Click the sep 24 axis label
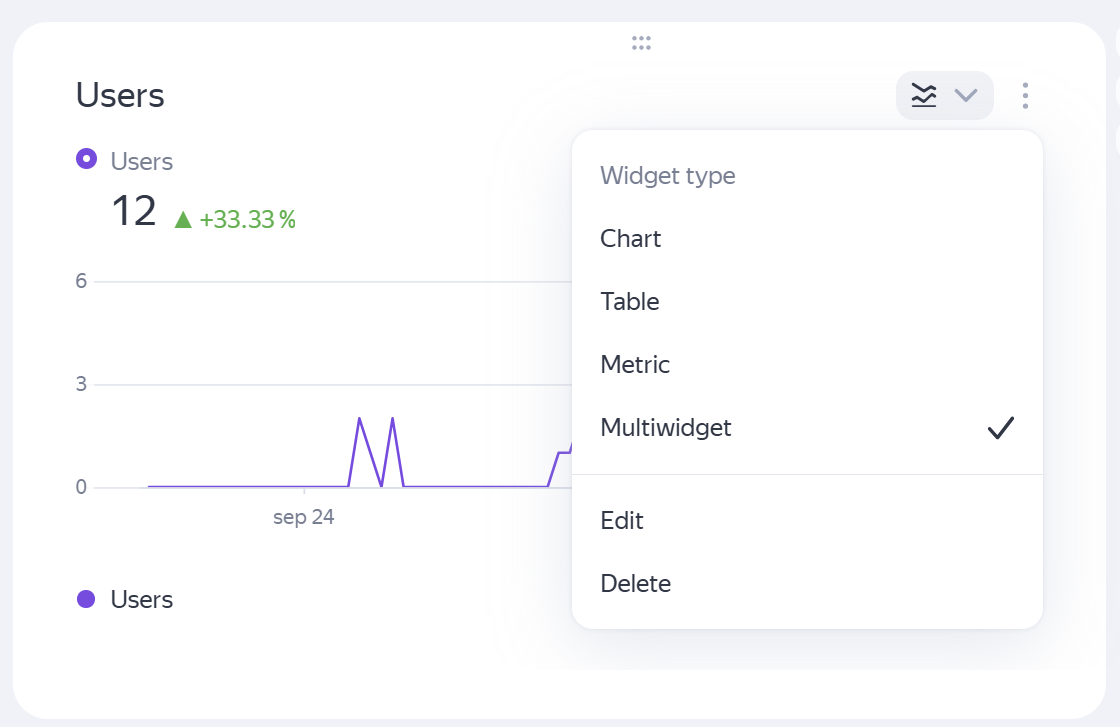The image size is (1120, 727). click(x=303, y=518)
